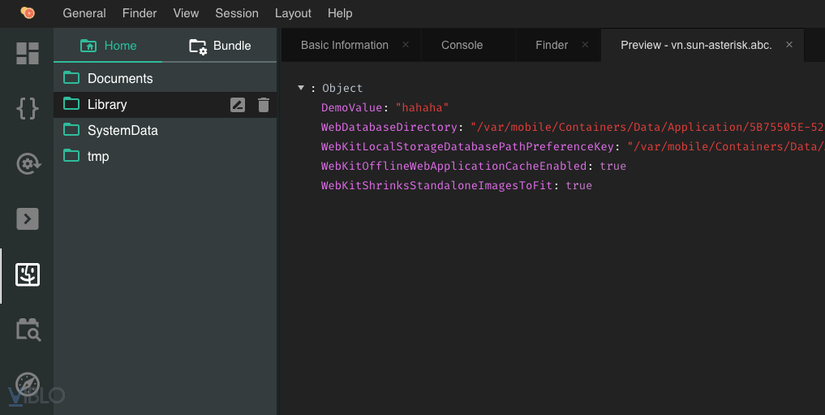Select the Finder face sidebar icon
This screenshot has height=415, width=825.
click(27, 274)
